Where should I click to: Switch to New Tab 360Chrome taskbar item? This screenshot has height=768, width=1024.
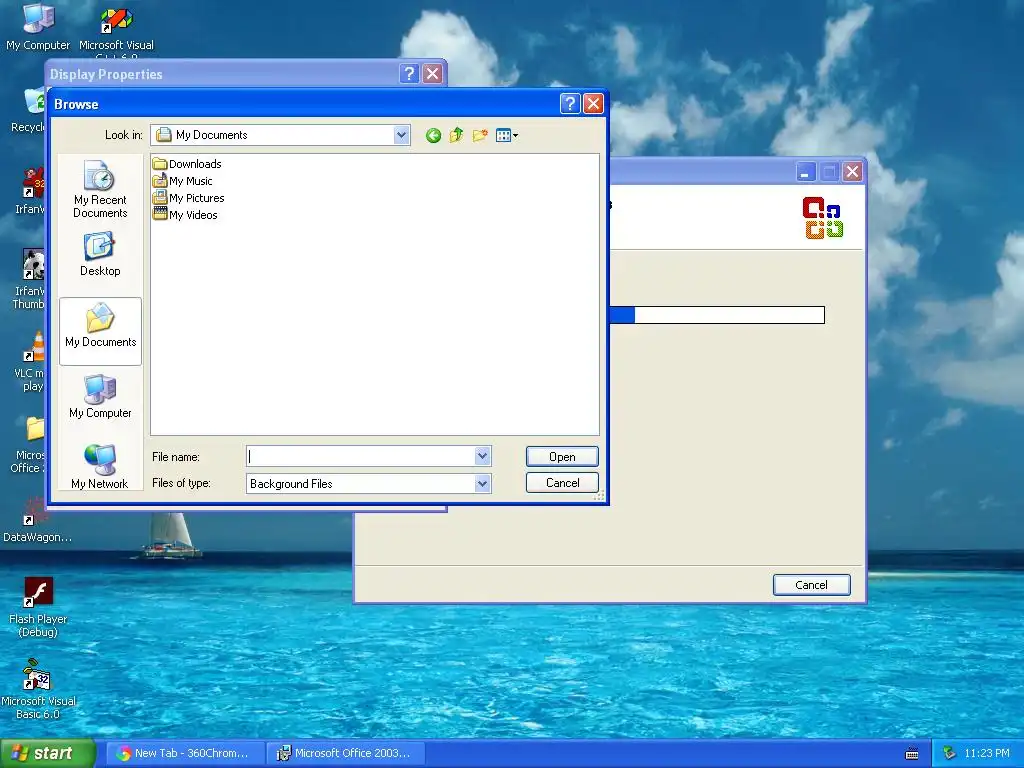click(x=185, y=753)
